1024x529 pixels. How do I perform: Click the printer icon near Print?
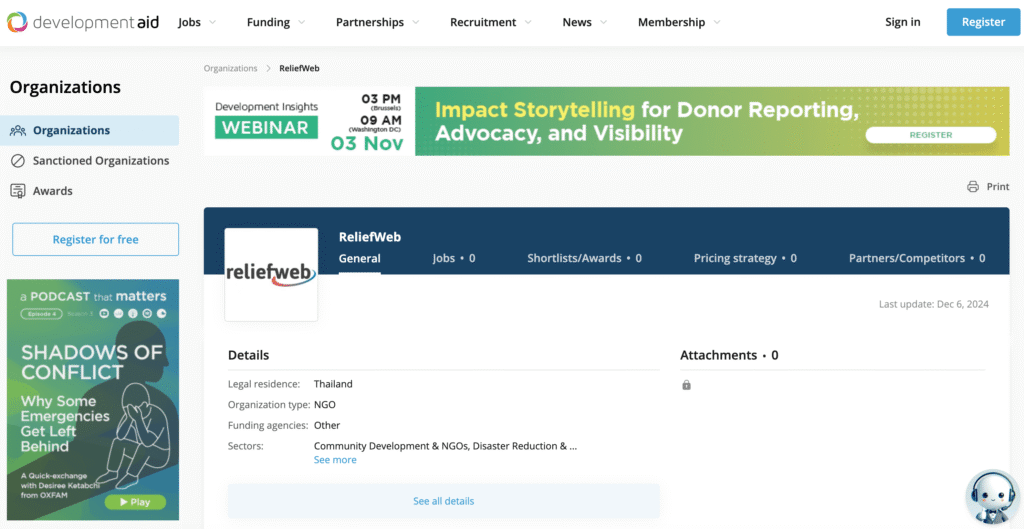(x=972, y=187)
